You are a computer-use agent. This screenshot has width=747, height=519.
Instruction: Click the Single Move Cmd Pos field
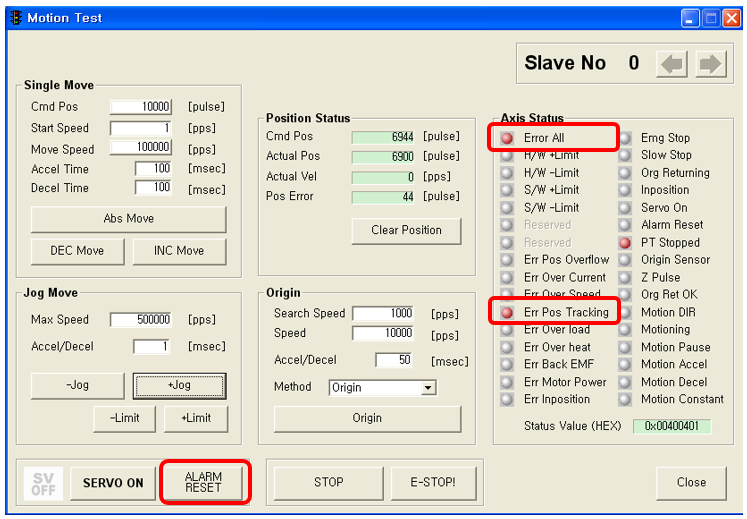141,107
